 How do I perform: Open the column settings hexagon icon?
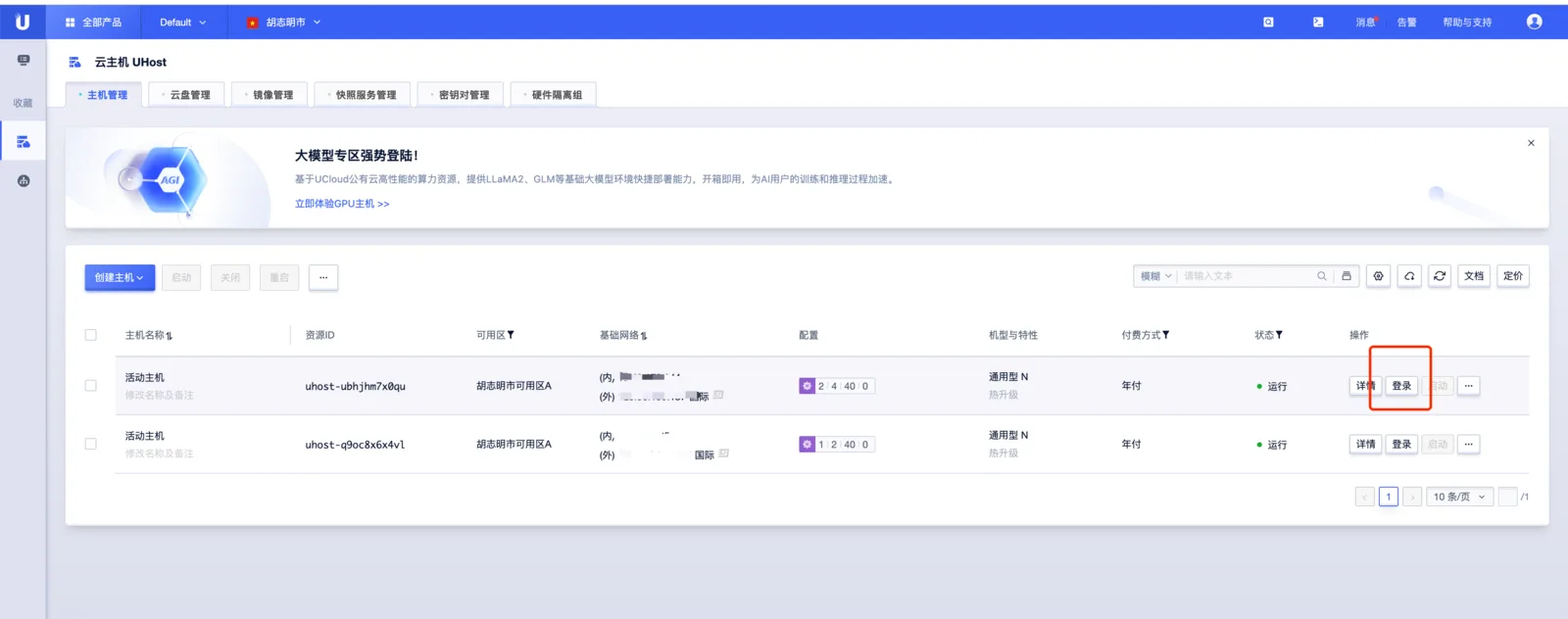coord(1379,276)
